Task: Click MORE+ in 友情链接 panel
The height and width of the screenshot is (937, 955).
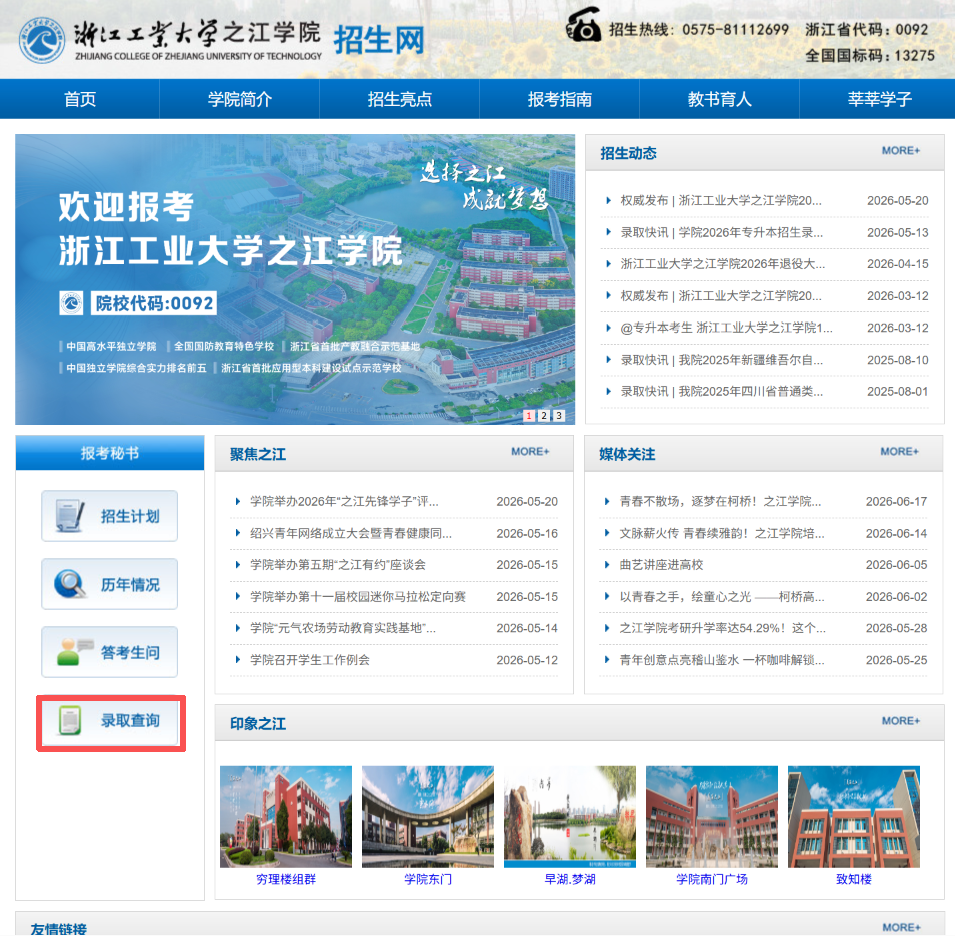Action: pos(901,927)
